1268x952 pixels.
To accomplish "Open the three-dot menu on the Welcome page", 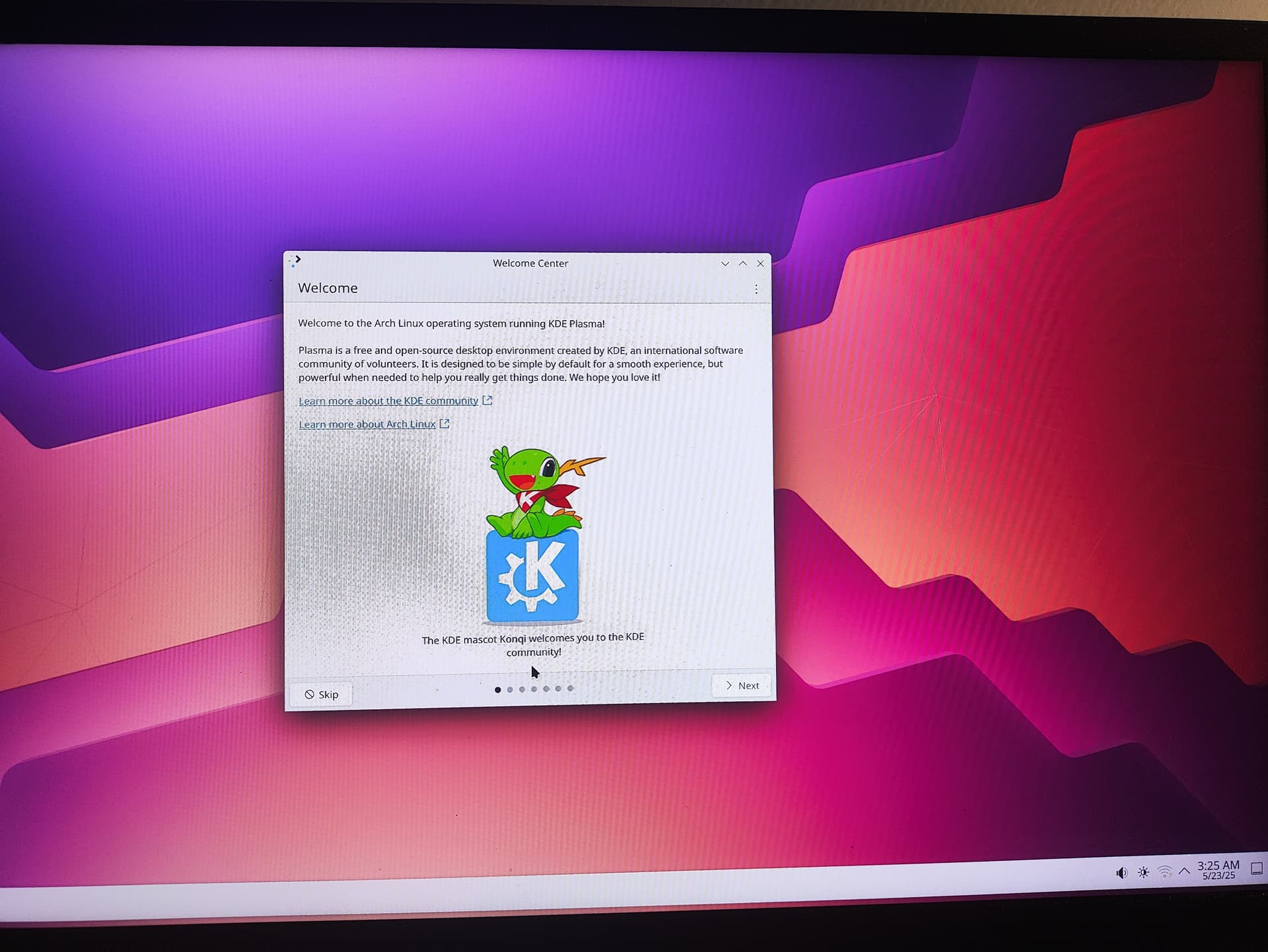I will [x=756, y=289].
